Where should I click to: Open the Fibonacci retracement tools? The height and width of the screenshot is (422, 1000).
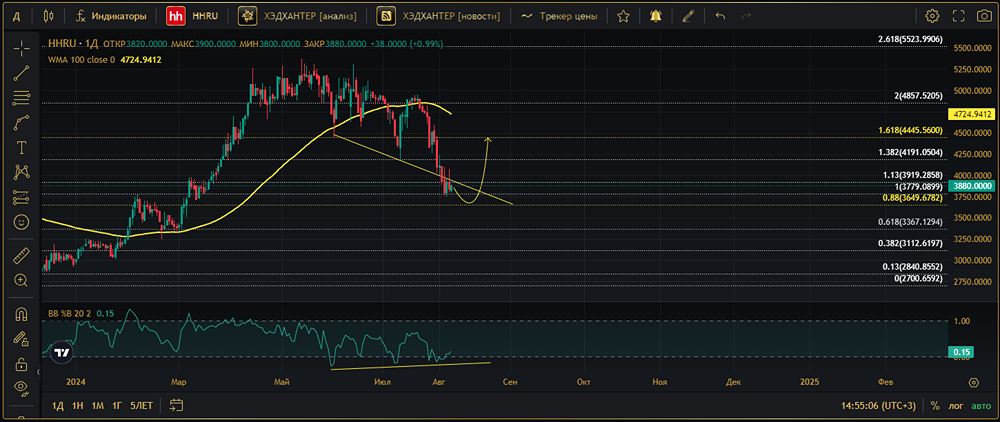21,98
